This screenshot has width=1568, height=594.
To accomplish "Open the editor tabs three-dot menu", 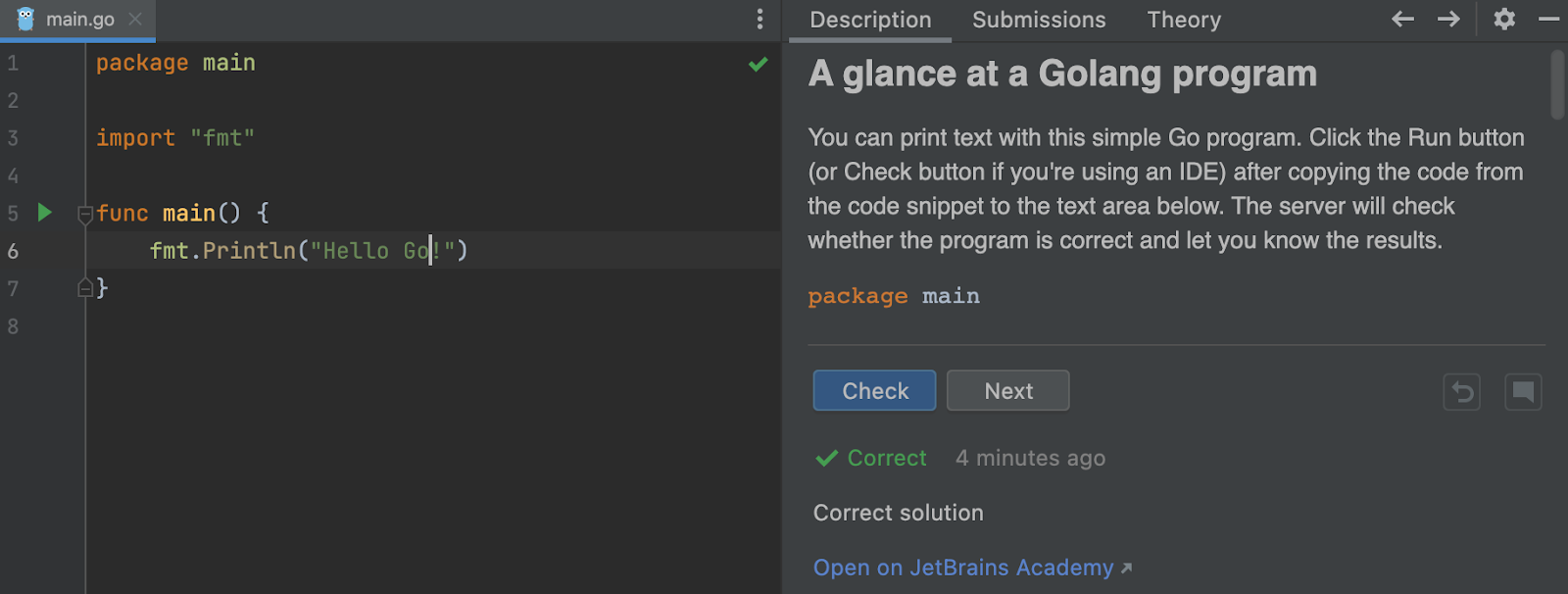I will click(759, 20).
